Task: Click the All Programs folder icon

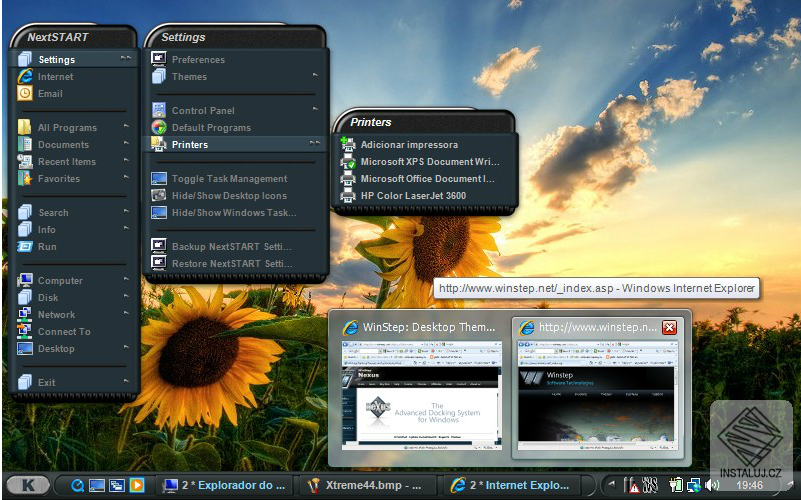Action: coord(25,127)
